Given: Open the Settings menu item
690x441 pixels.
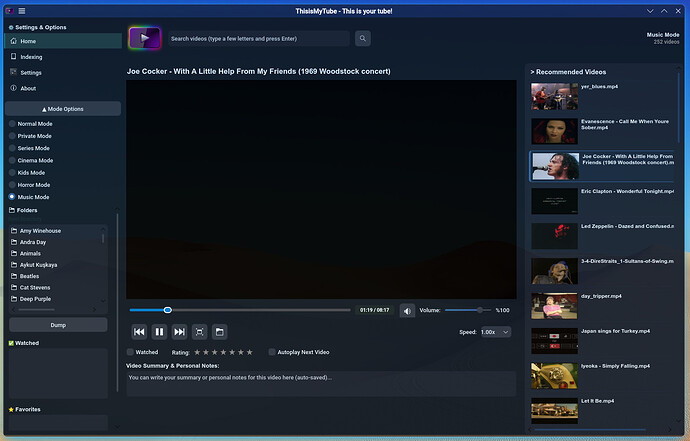Looking at the screenshot, I should tap(63, 73).
